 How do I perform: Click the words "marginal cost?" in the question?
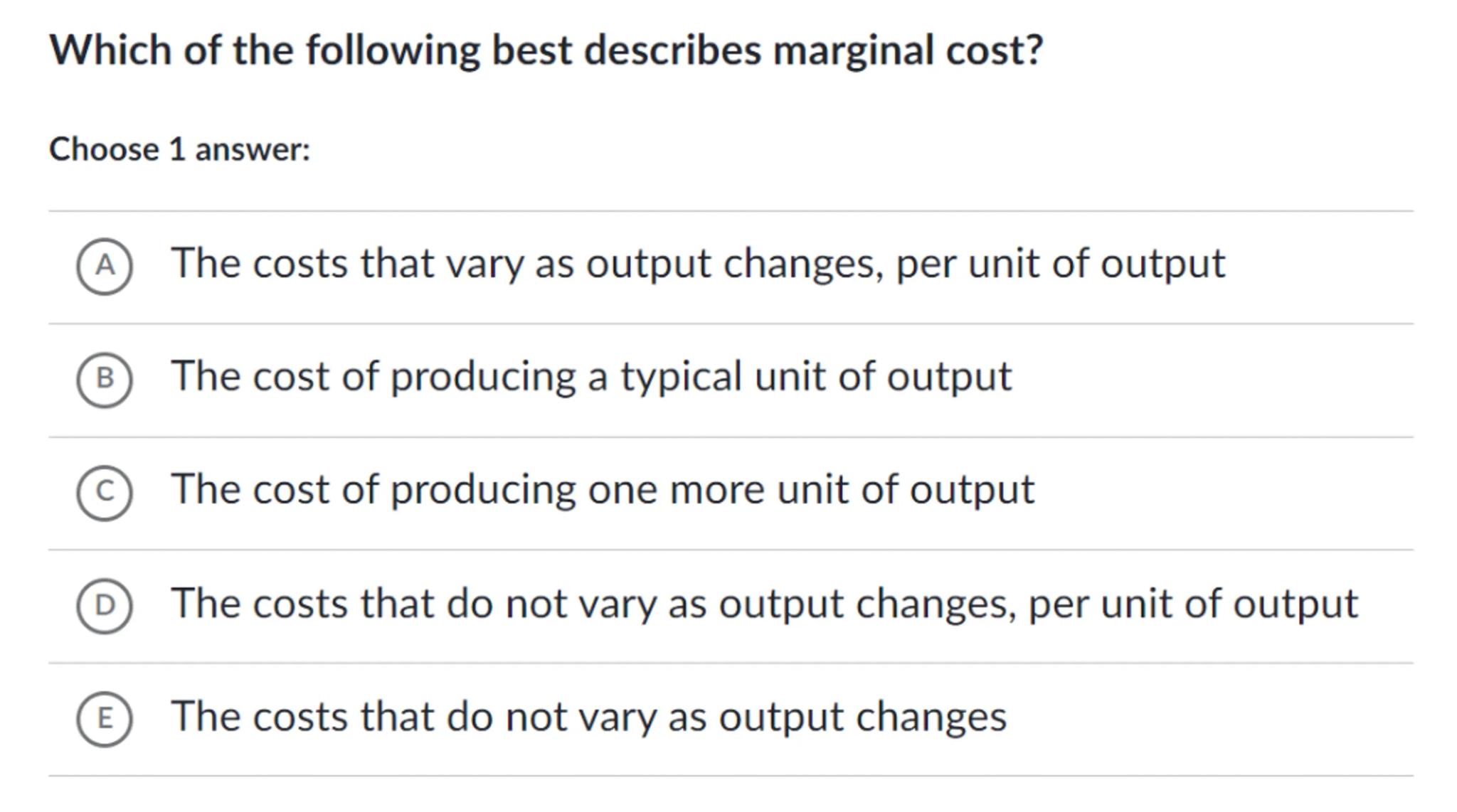(908, 50)
